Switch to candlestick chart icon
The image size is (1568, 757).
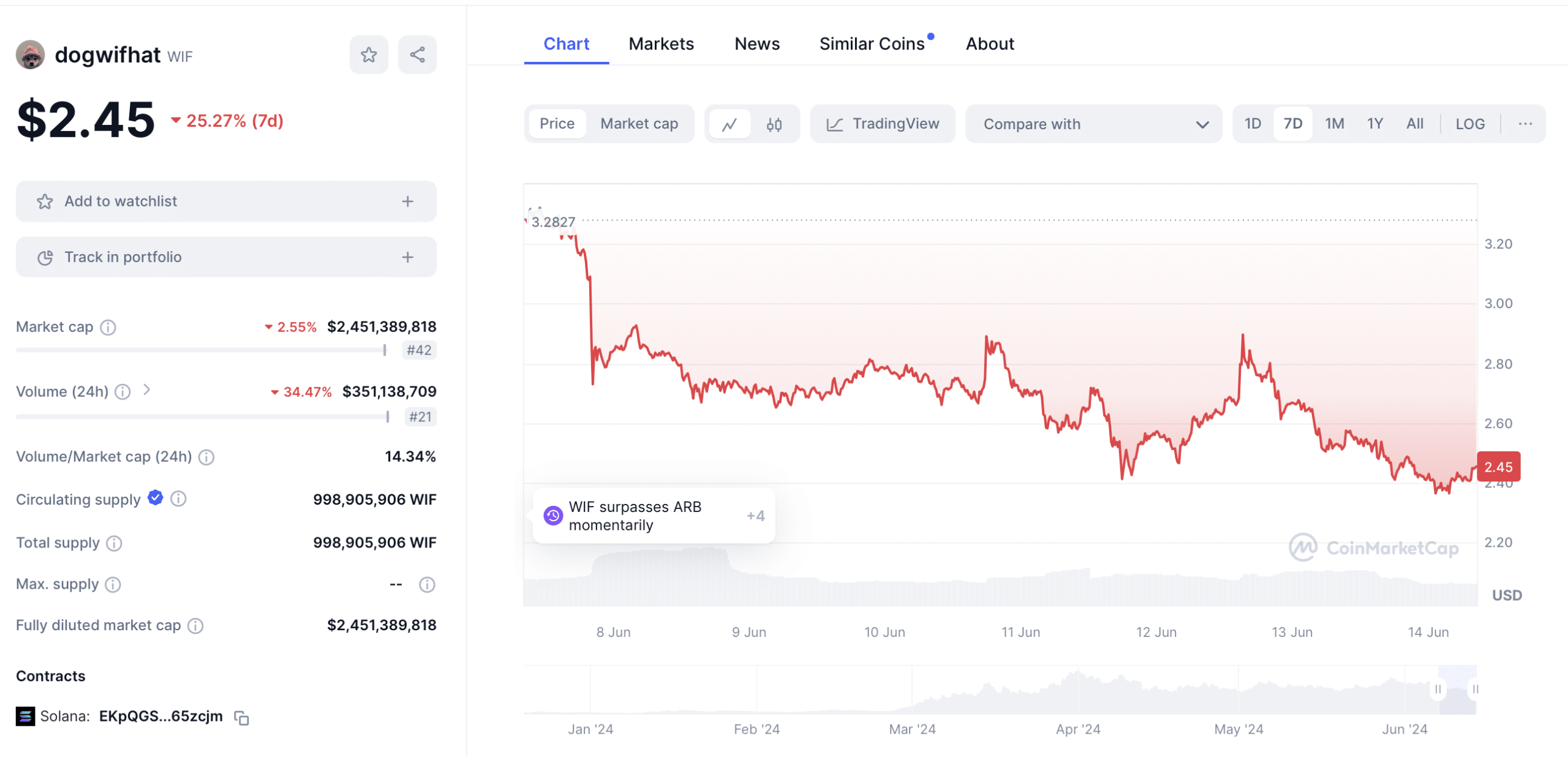coord(774,124)
